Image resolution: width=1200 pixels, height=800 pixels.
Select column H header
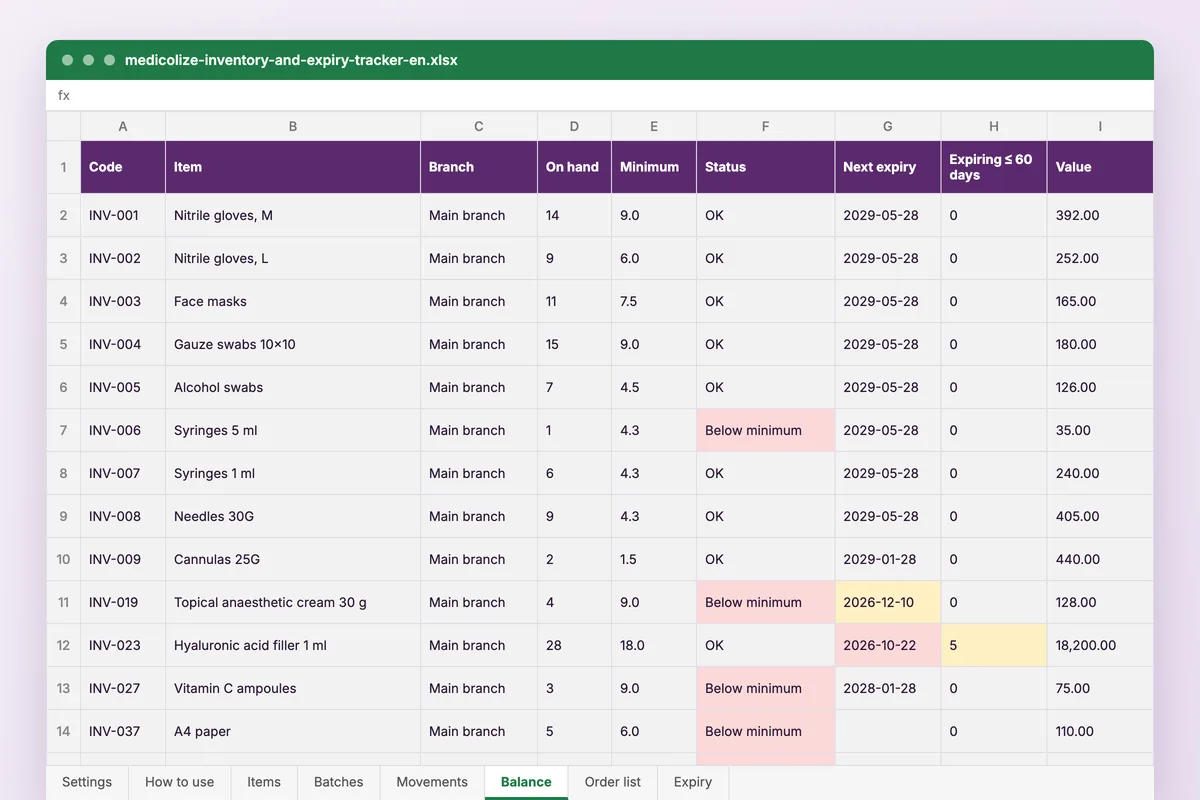(x=994, y=126)
